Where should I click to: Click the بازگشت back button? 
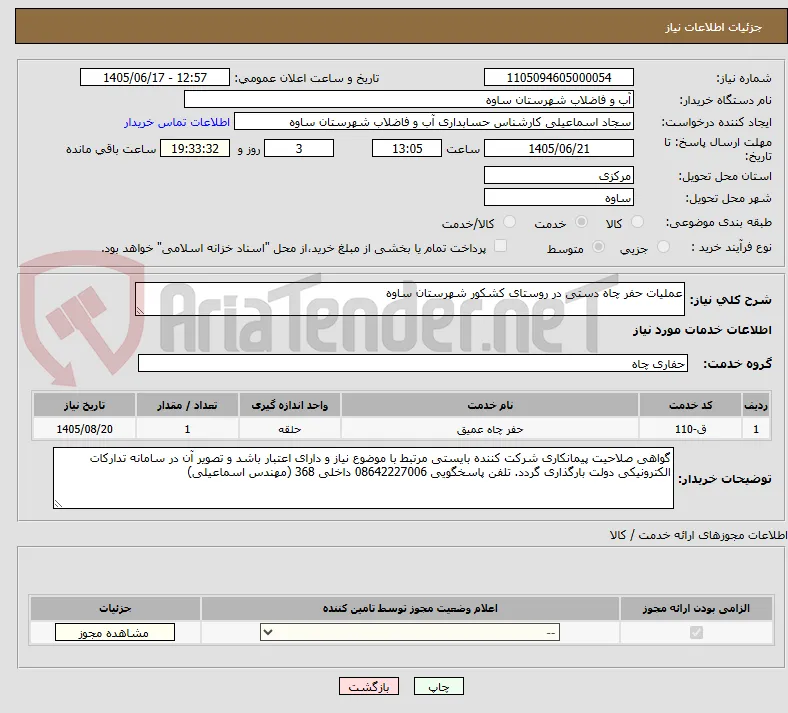click(369, 686)
